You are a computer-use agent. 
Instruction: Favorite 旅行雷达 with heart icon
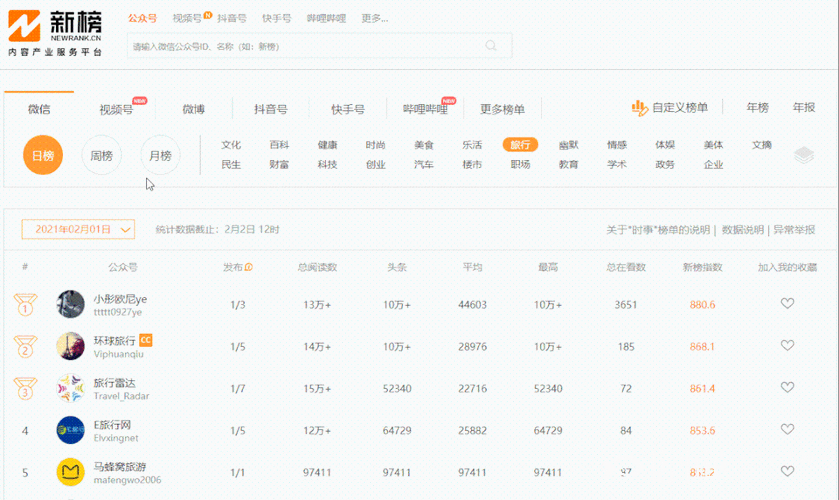pyautogui.click(x=787, y=387)
